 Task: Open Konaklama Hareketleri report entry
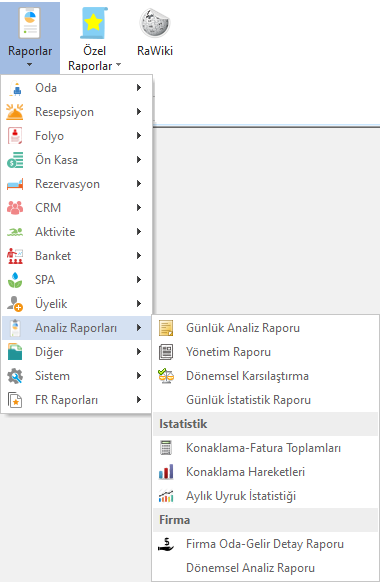[x=266, y=472]
